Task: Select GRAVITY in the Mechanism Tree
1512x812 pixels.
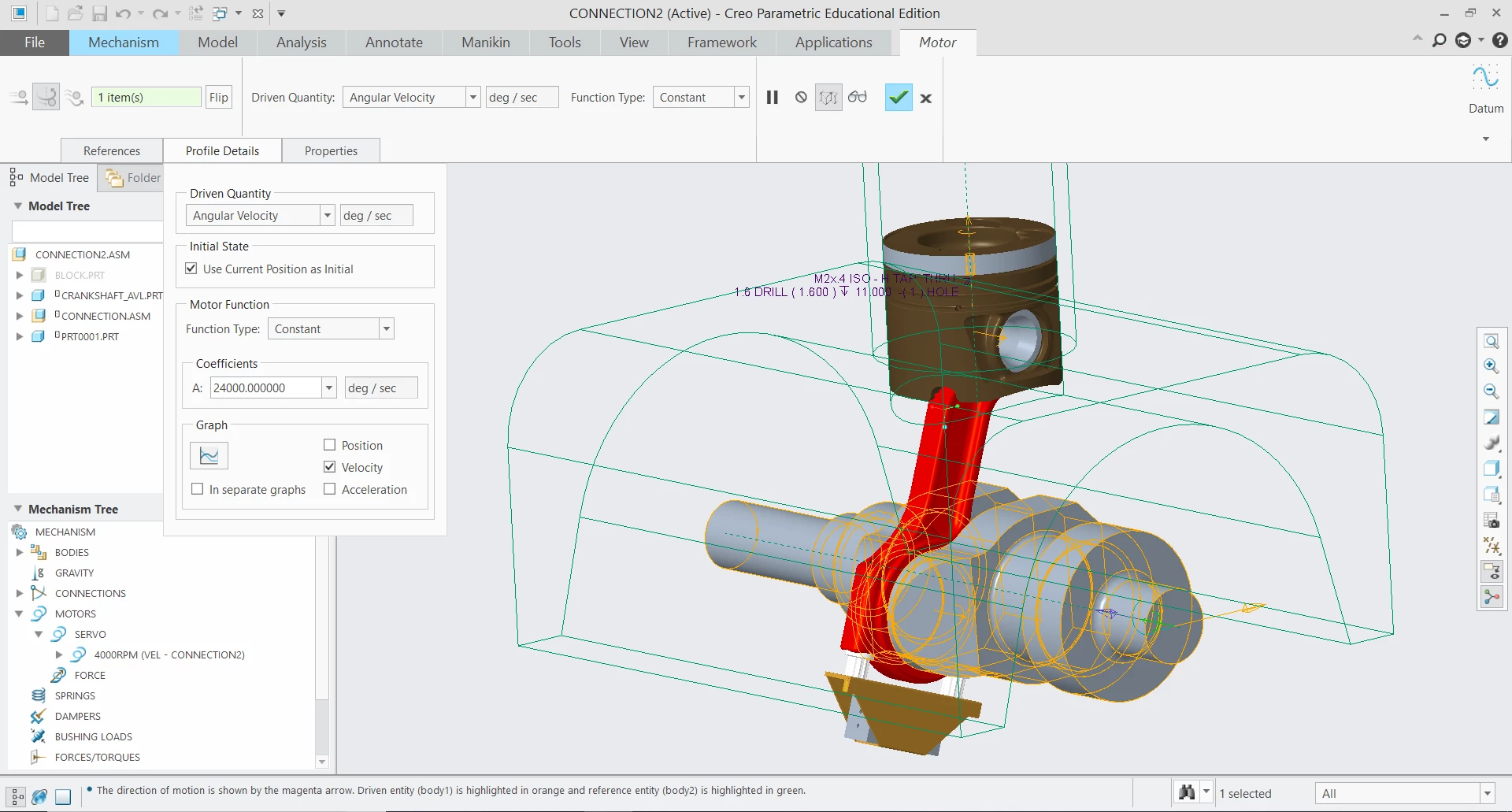Action: [x=74, y=573]
